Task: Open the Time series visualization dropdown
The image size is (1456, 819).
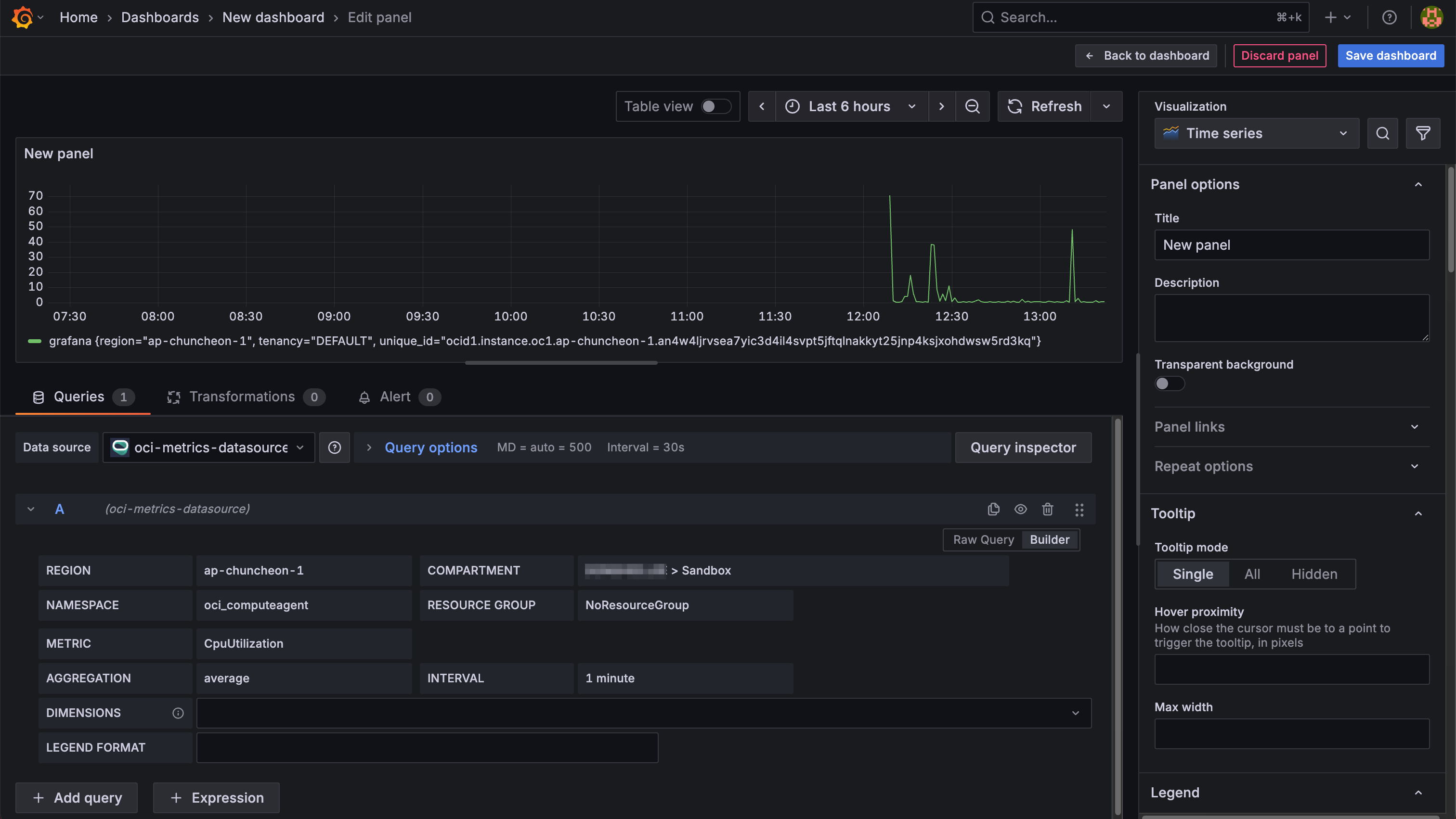Action: [x=1256, y=133]
